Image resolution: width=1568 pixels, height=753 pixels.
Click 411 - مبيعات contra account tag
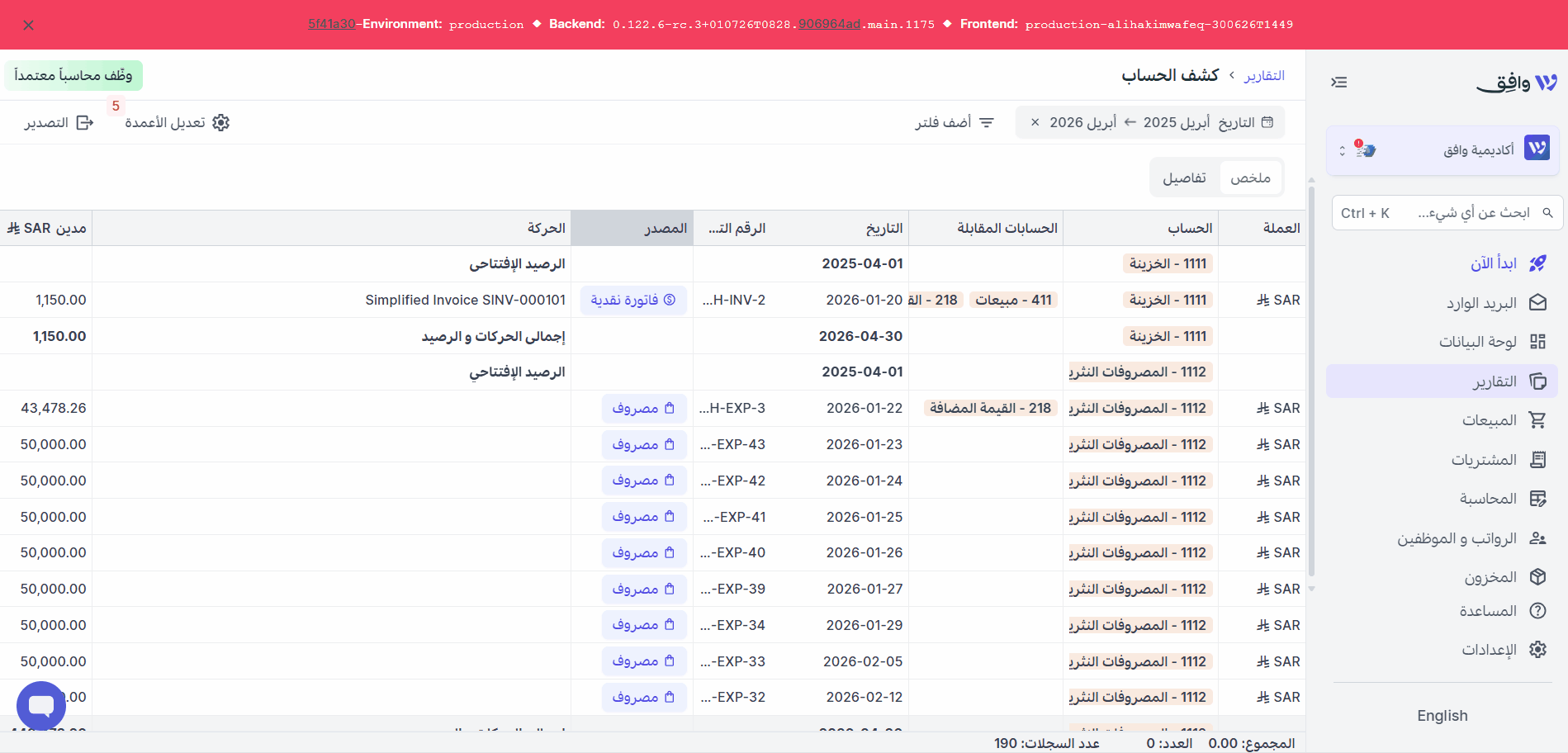[x=1013, y=300]
